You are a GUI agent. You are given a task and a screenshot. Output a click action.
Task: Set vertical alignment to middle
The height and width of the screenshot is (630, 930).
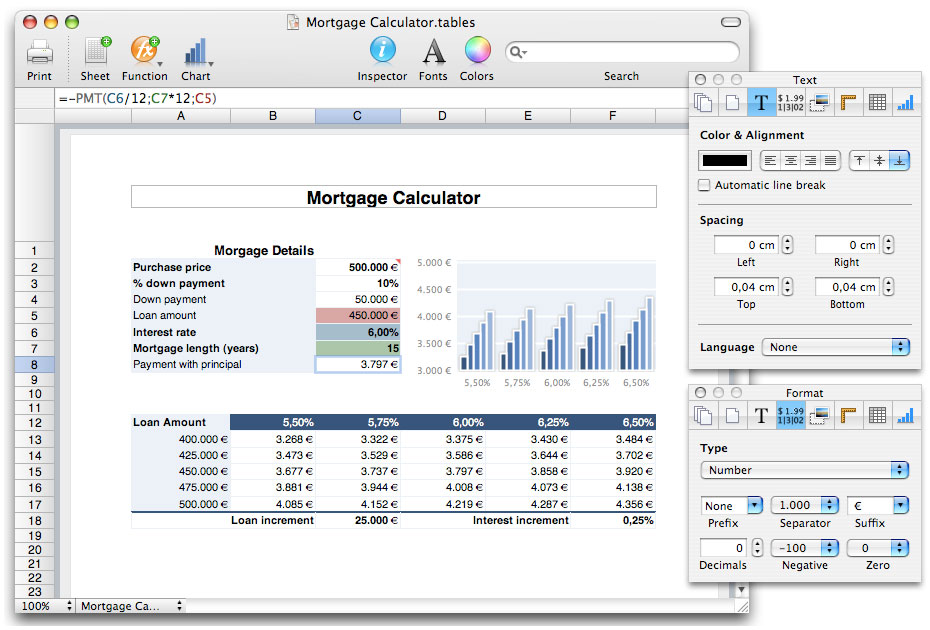click(x=880, y=160)
